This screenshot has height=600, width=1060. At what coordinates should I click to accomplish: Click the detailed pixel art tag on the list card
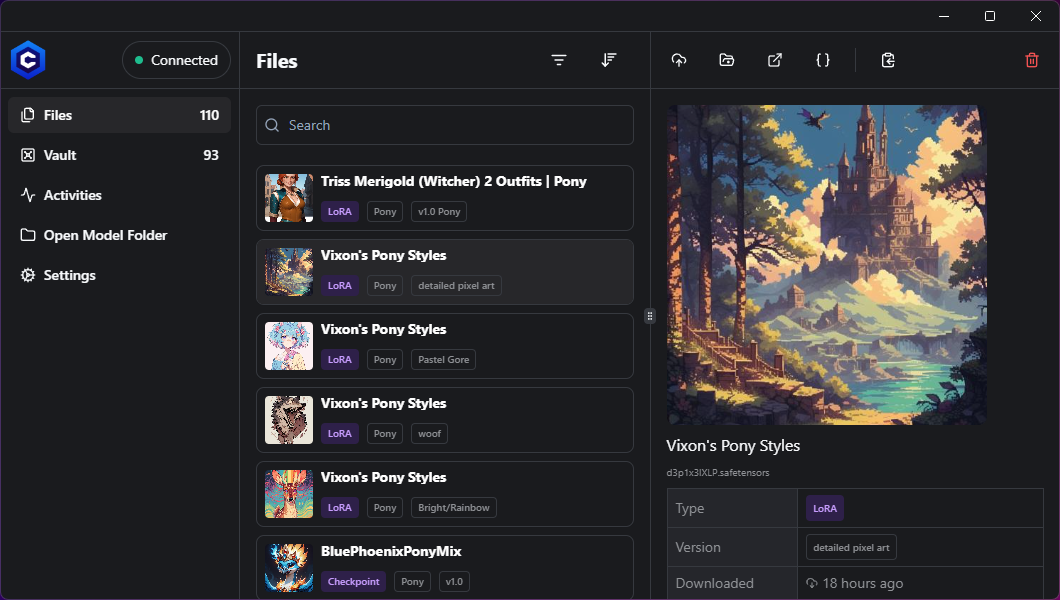456,286
